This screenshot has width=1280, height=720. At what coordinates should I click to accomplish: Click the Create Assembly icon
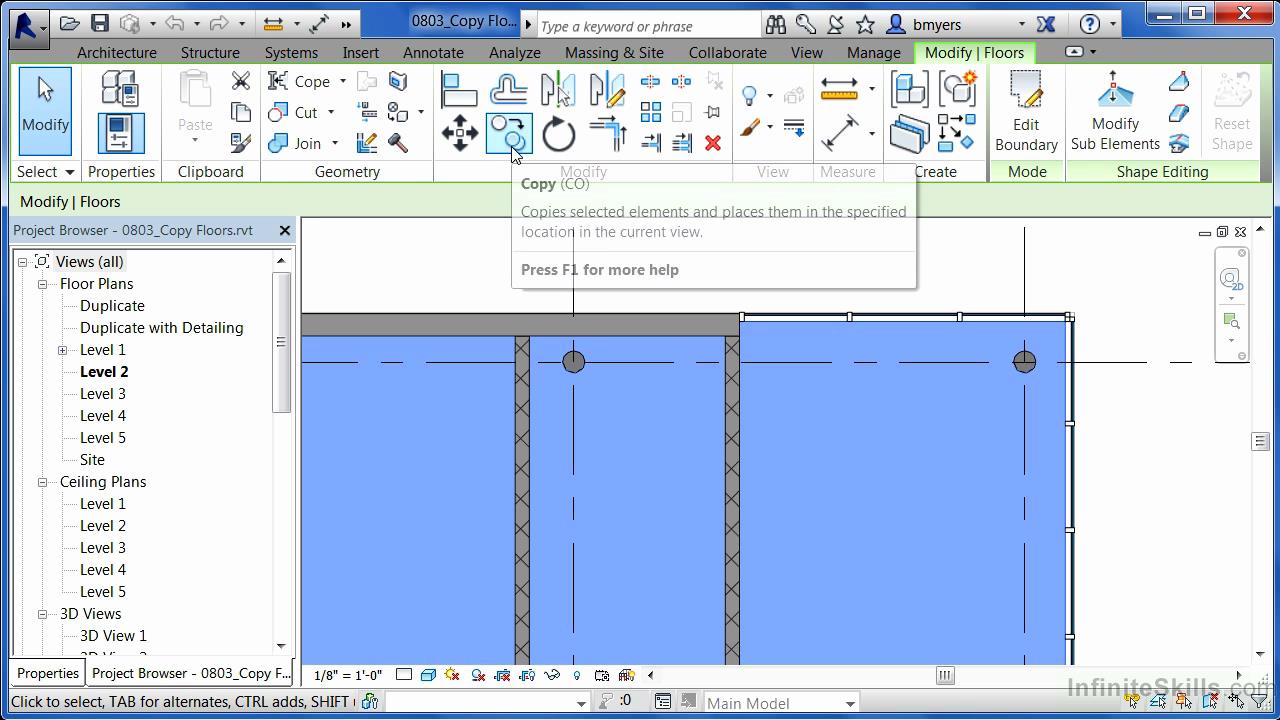pyautogui.click(x=909, y=90)
